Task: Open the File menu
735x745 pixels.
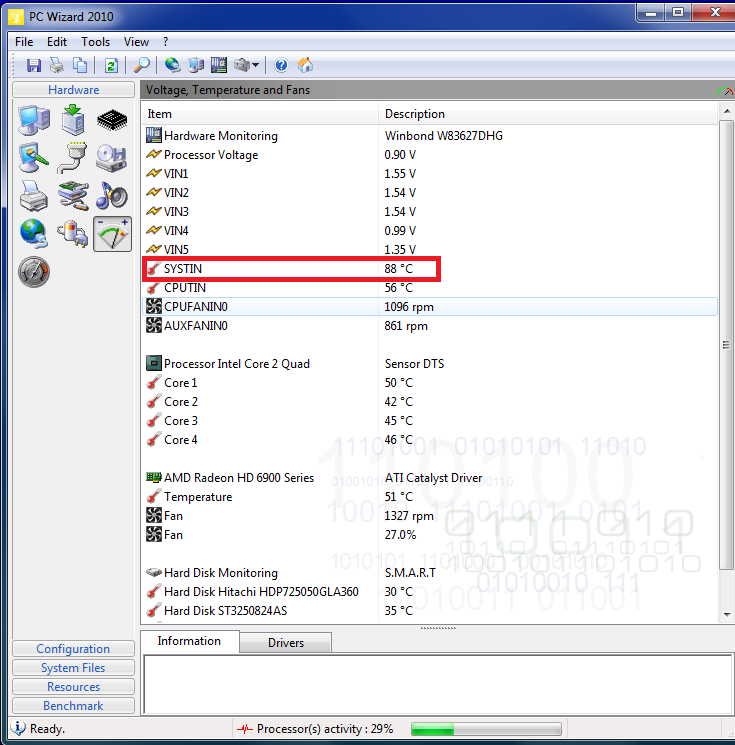Action: [24, 42]
